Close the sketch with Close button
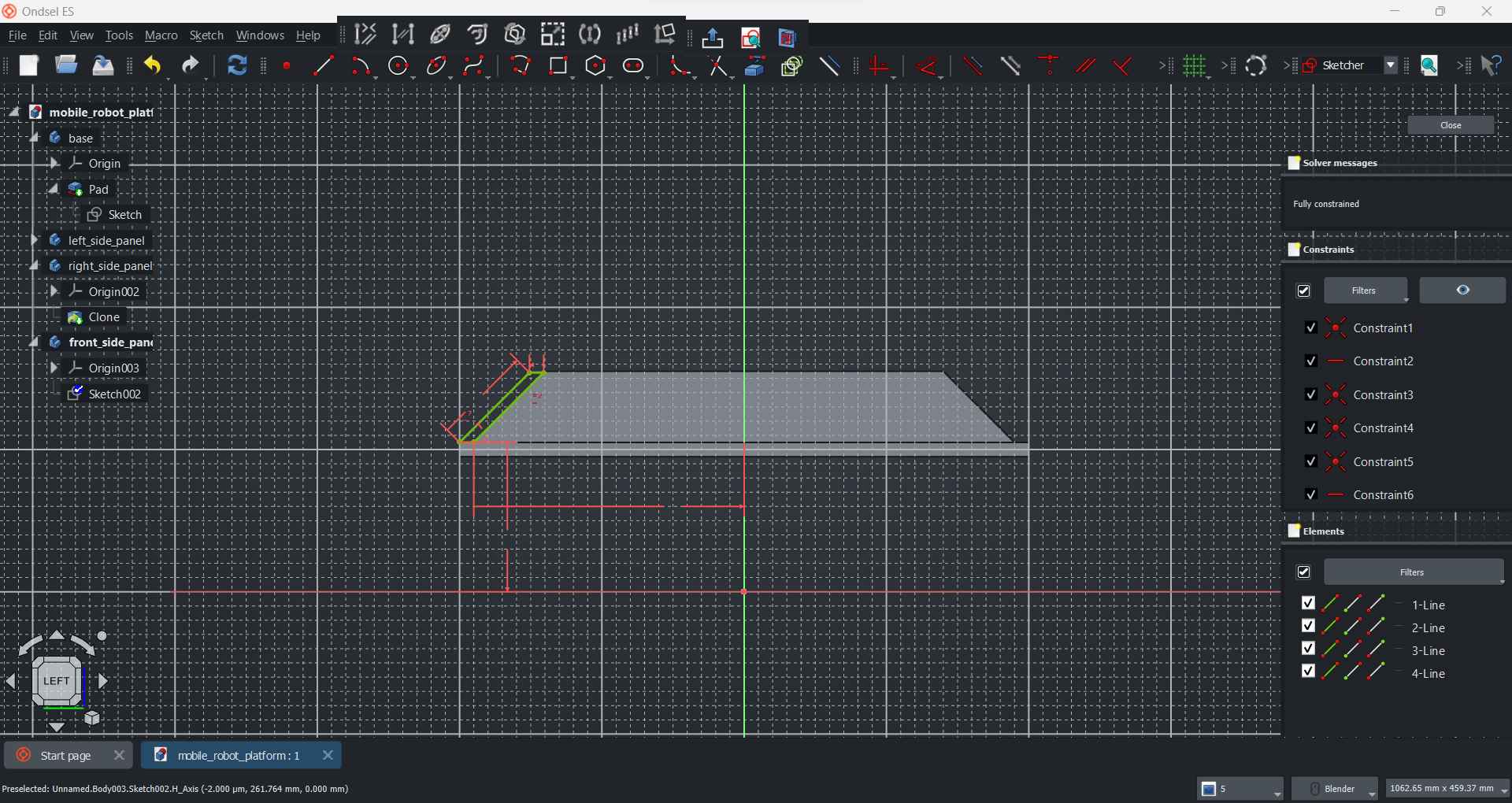 1451,126
